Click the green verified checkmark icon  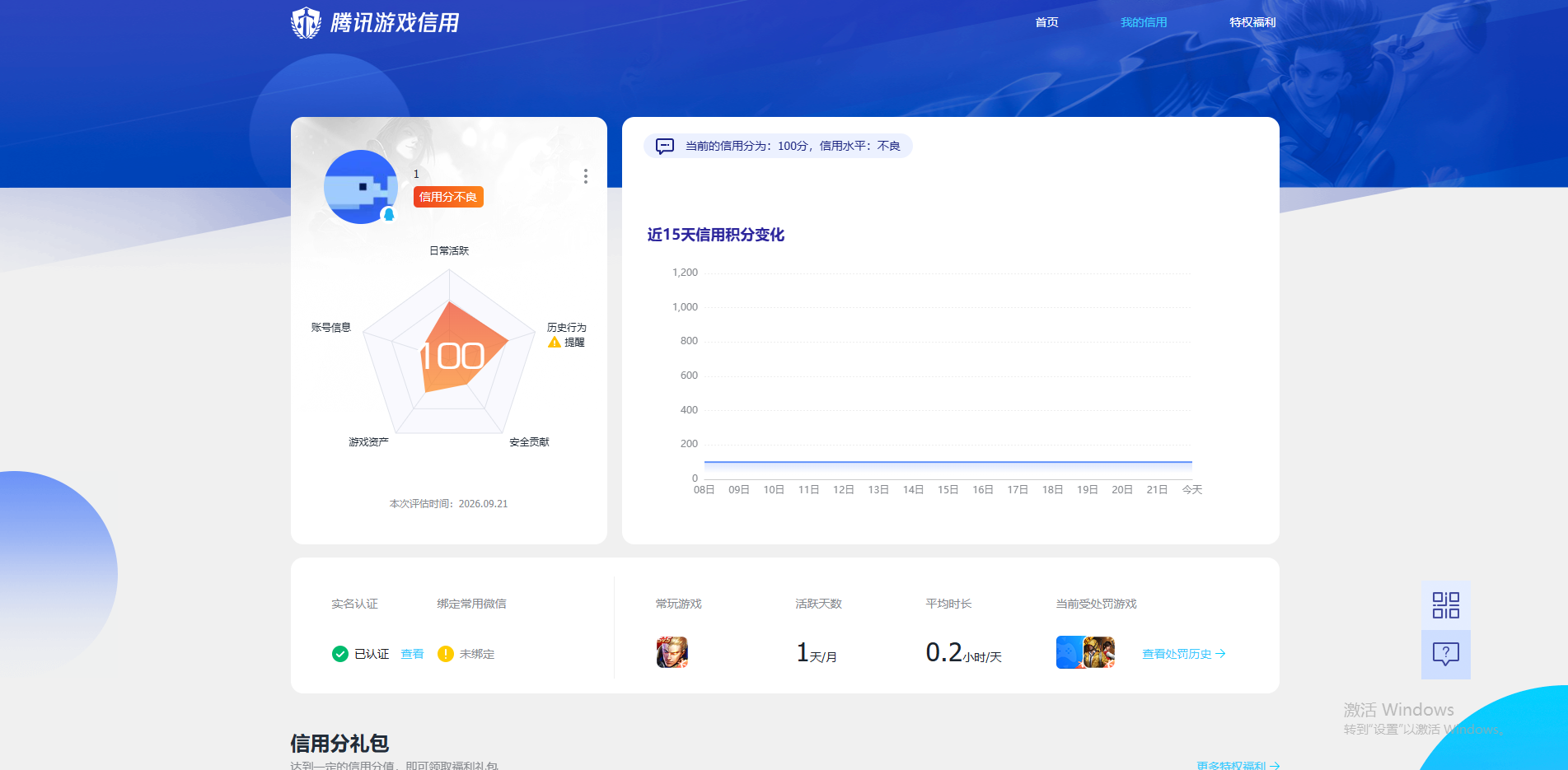point(340,654)
